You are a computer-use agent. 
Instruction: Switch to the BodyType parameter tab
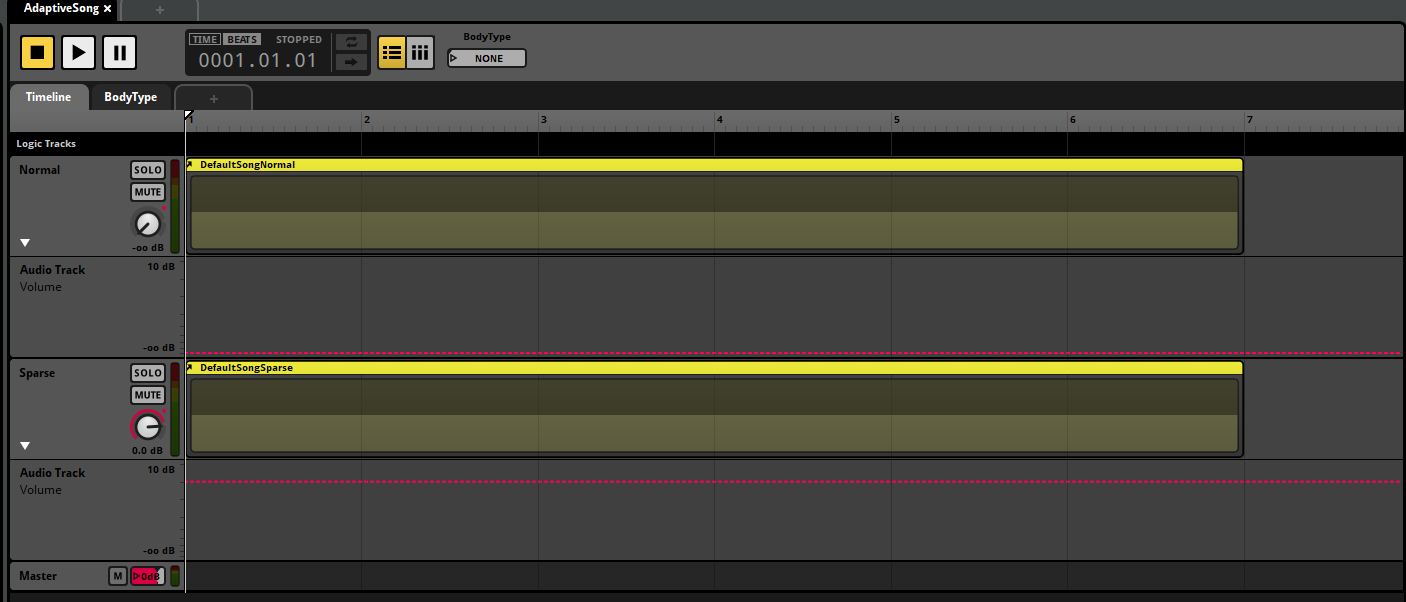(x=131, y=97)
